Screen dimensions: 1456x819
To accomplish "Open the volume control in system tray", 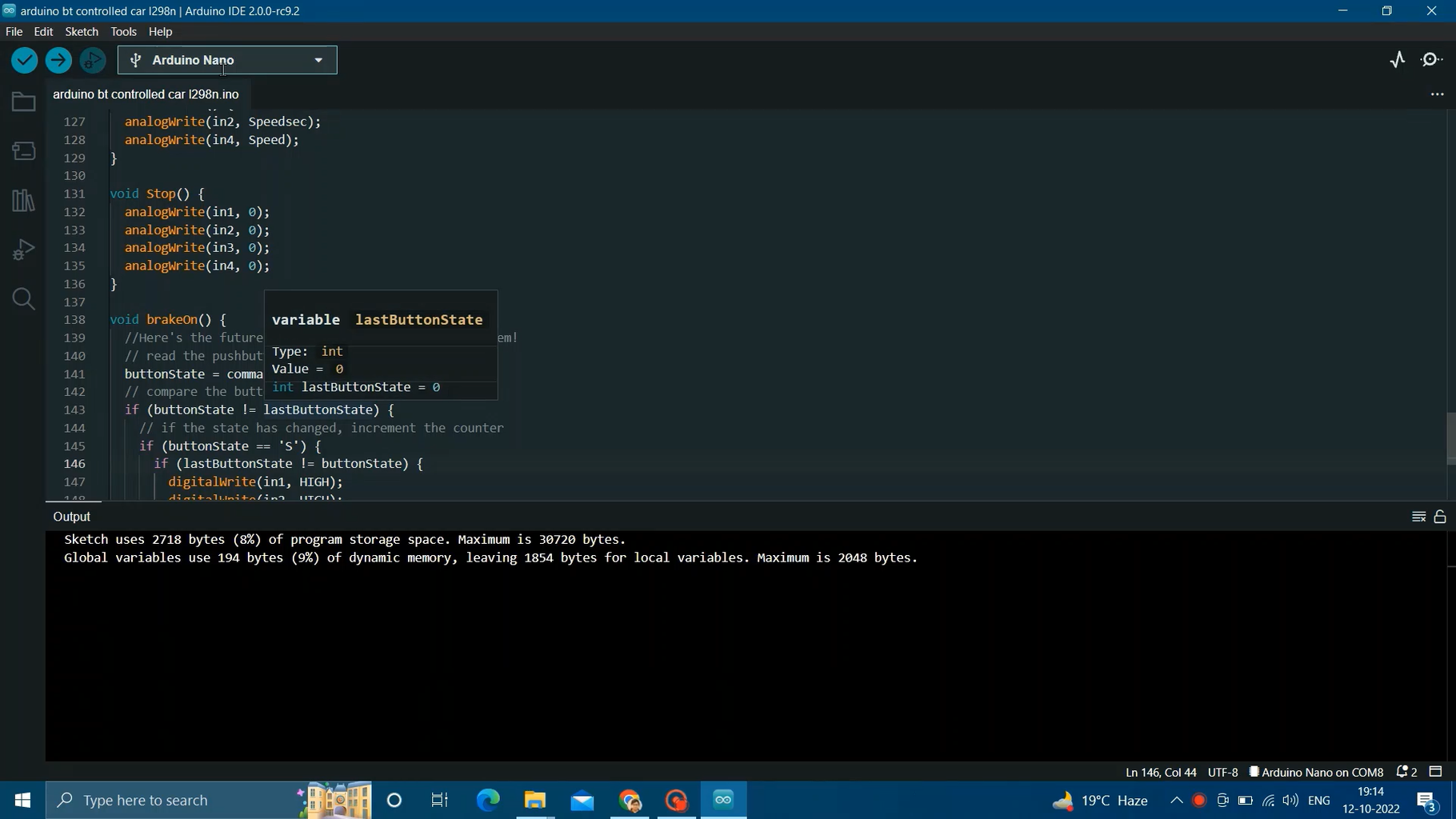I will click(1290, 800).
